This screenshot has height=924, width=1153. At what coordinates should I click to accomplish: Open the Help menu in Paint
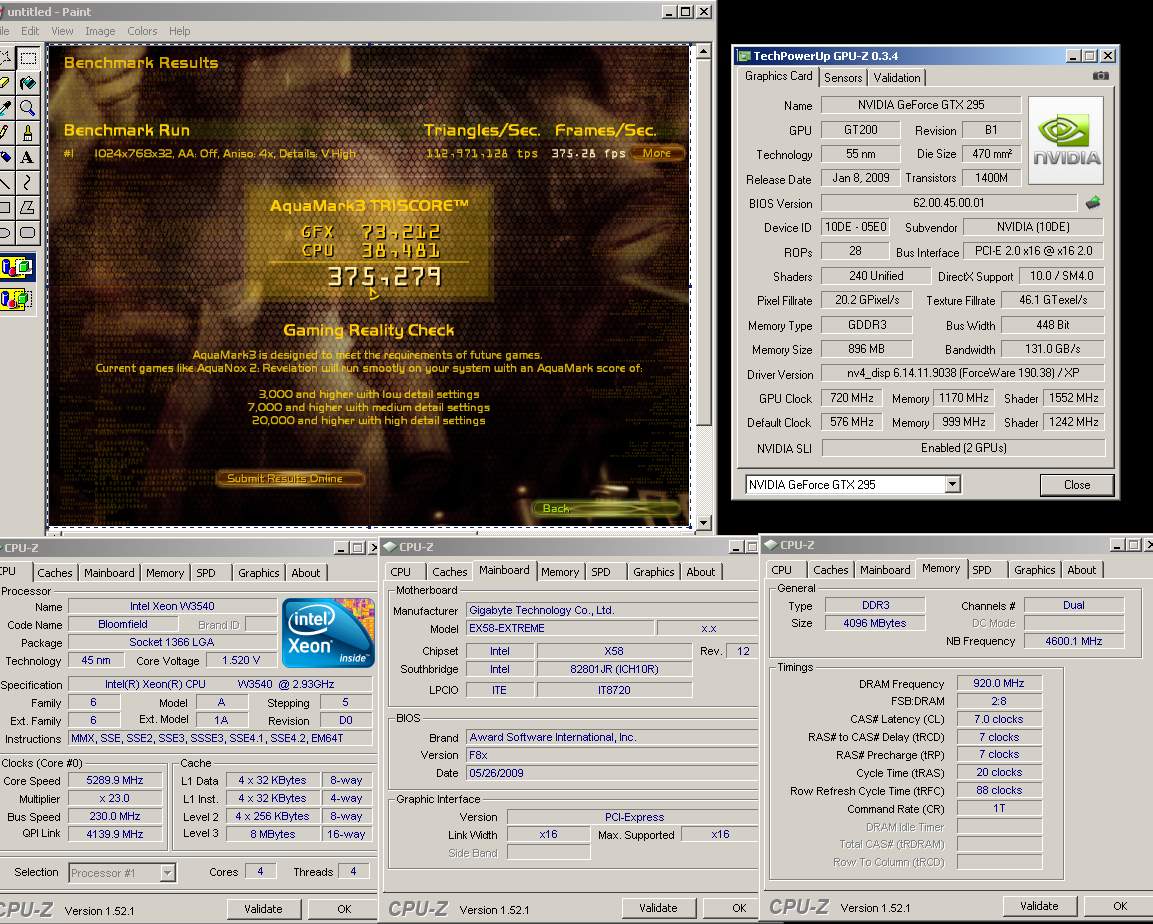[x=179, y=31]
